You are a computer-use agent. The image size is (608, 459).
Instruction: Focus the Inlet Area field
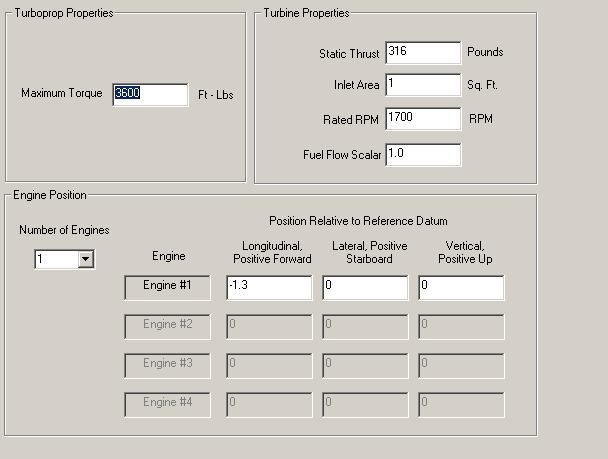click(x=422, y=85)
